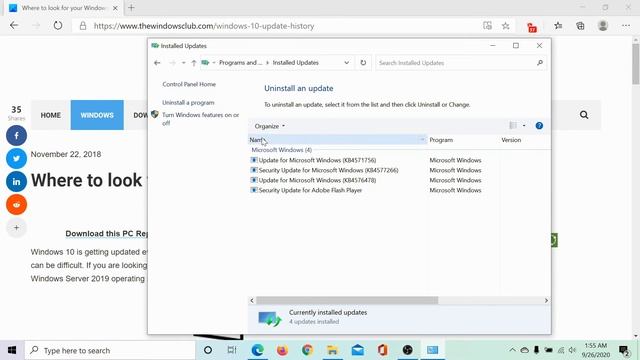640x360 pixels.
Task: Show more share options plus button
Action: [x=16, y=228]
